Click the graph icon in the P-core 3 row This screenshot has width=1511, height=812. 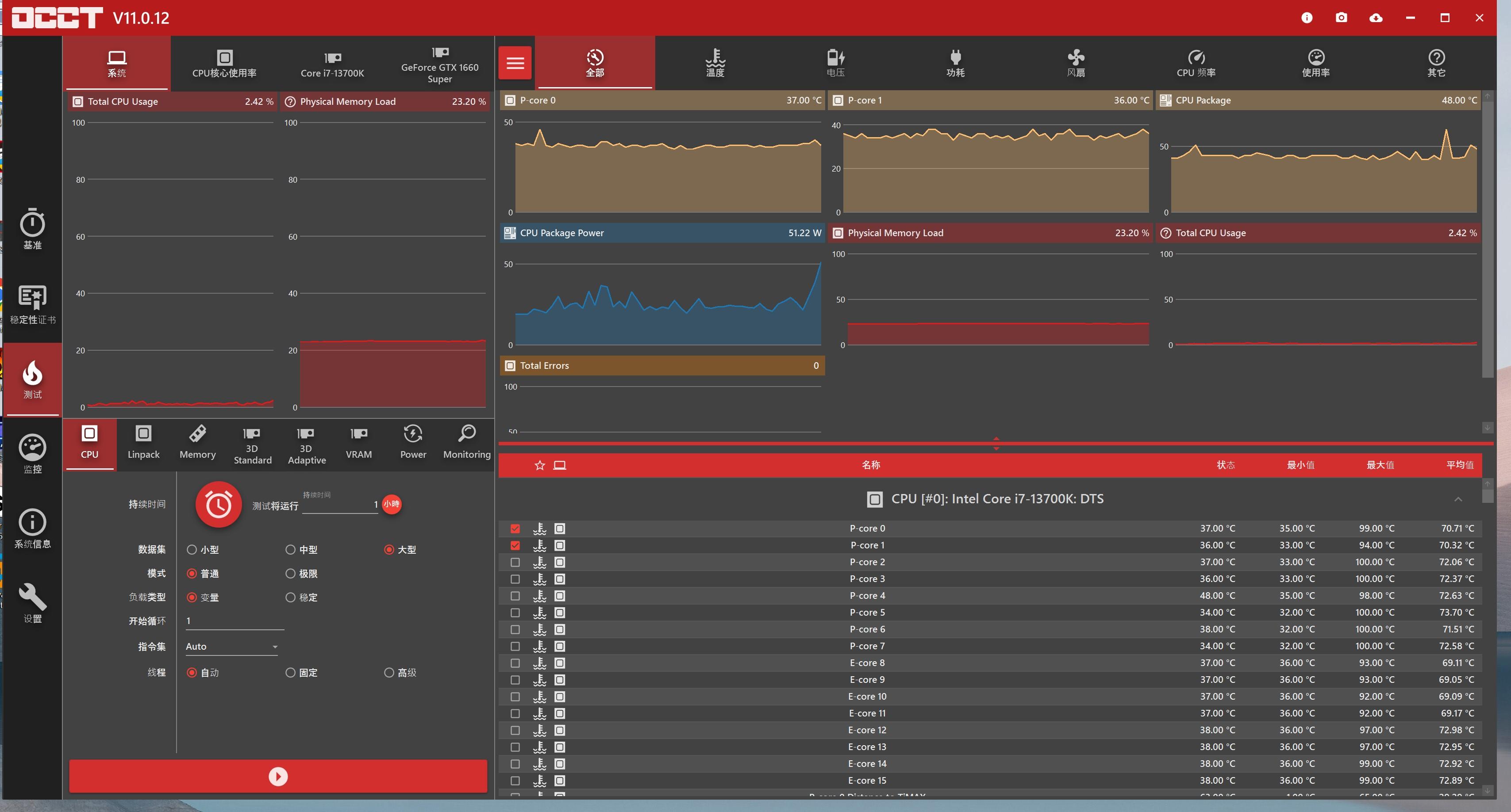point(560,578)
